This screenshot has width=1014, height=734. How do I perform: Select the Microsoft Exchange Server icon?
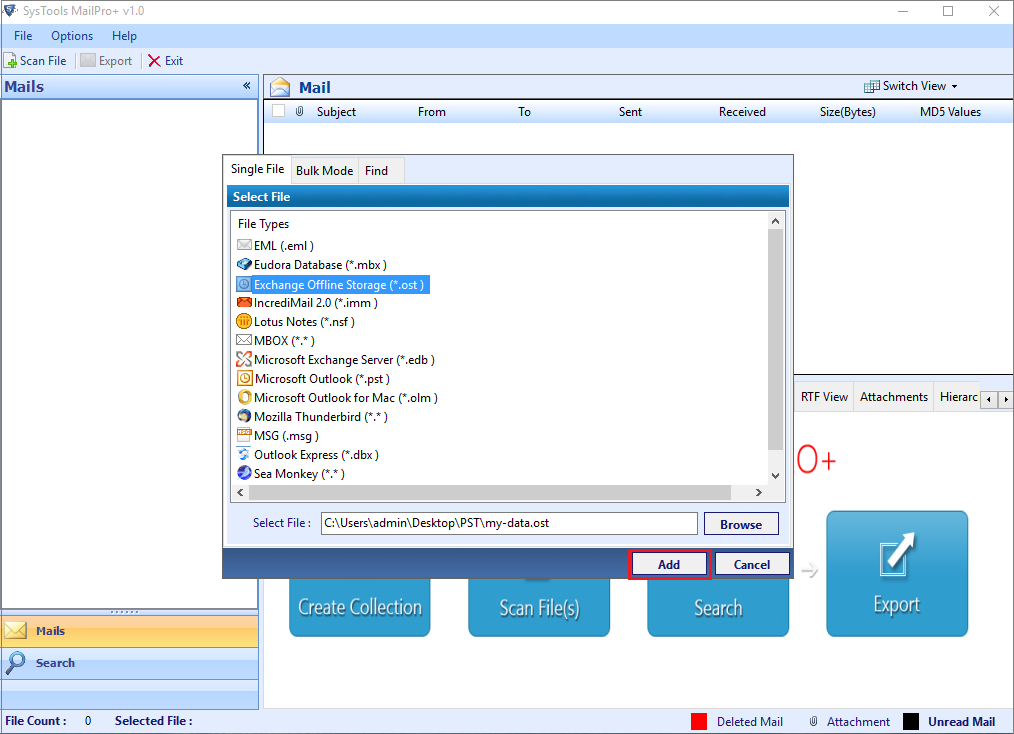[x=244, y=360]
